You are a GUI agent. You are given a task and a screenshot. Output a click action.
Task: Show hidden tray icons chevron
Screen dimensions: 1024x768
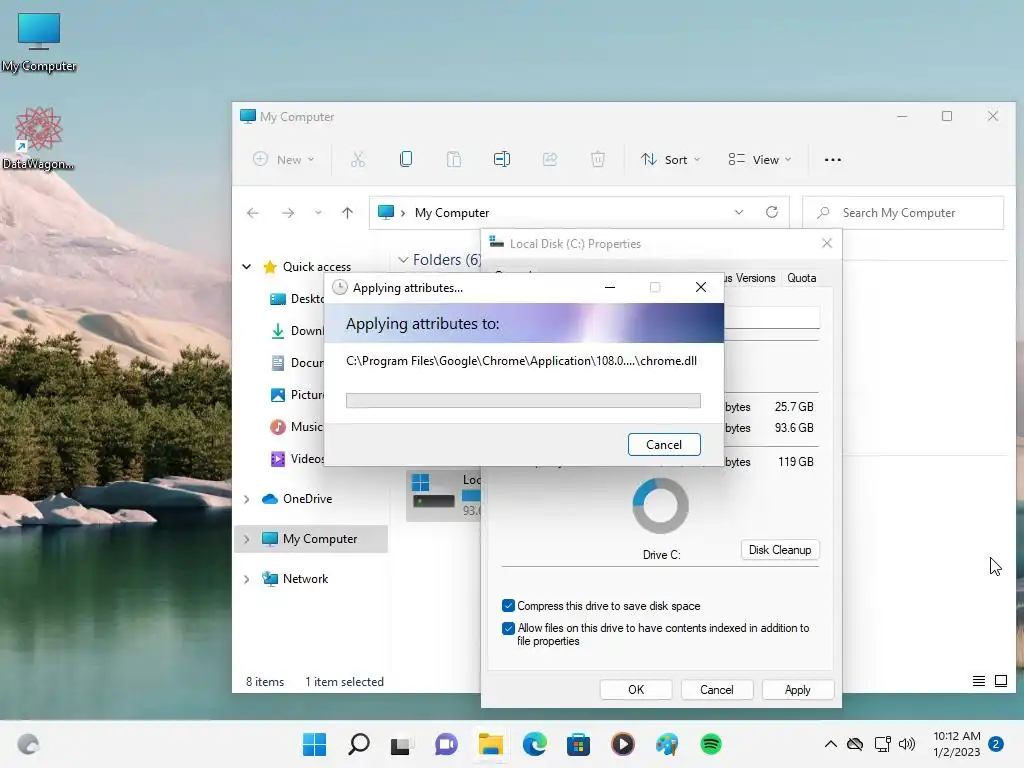(831, 744)
